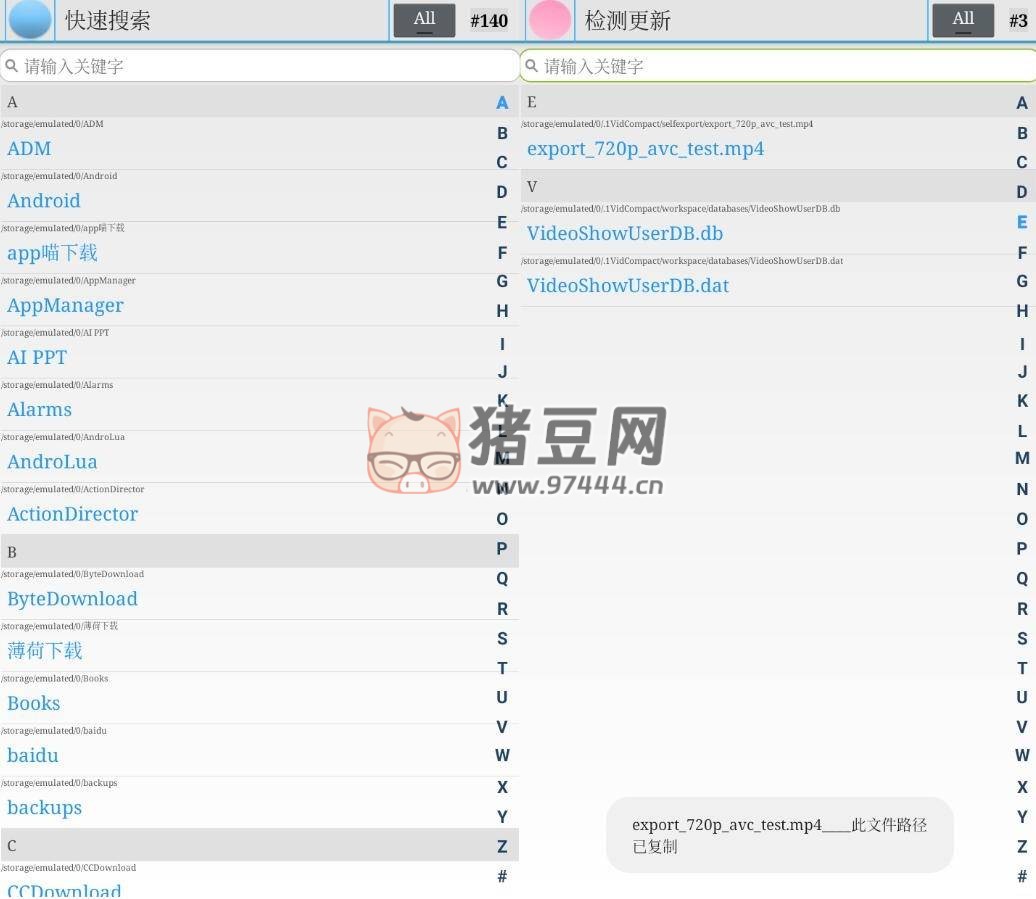The width and height of the screenshot is (1036, 899).
Task: Open the AppManager folder
Action: 66,305
